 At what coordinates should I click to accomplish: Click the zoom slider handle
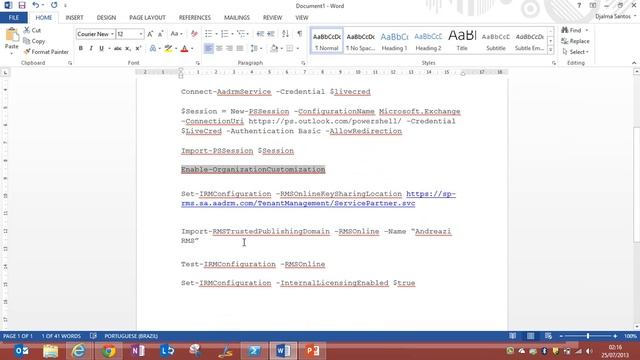tap(588, 336)
